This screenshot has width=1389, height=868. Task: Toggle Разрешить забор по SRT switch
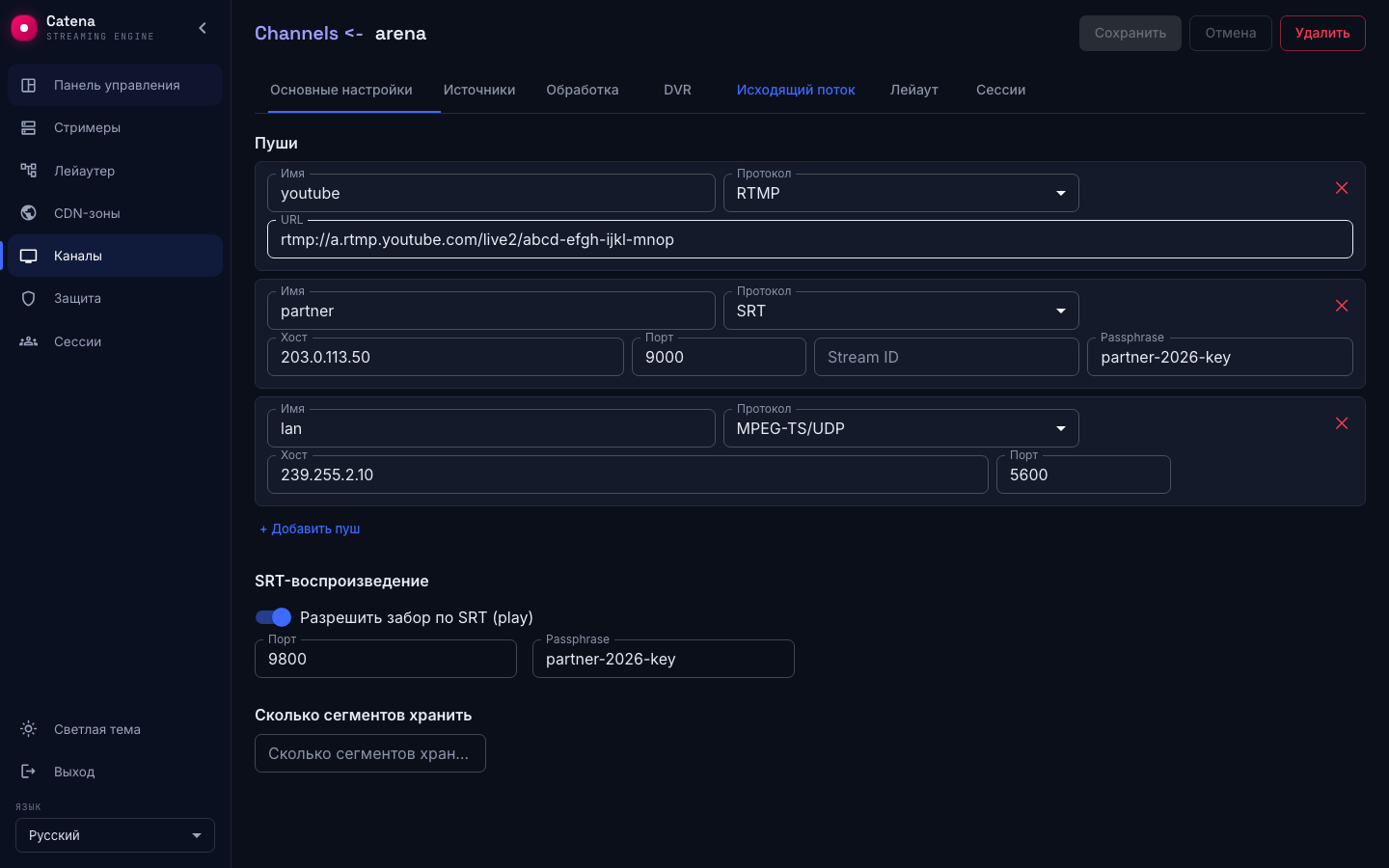click(x=273, y=617)
